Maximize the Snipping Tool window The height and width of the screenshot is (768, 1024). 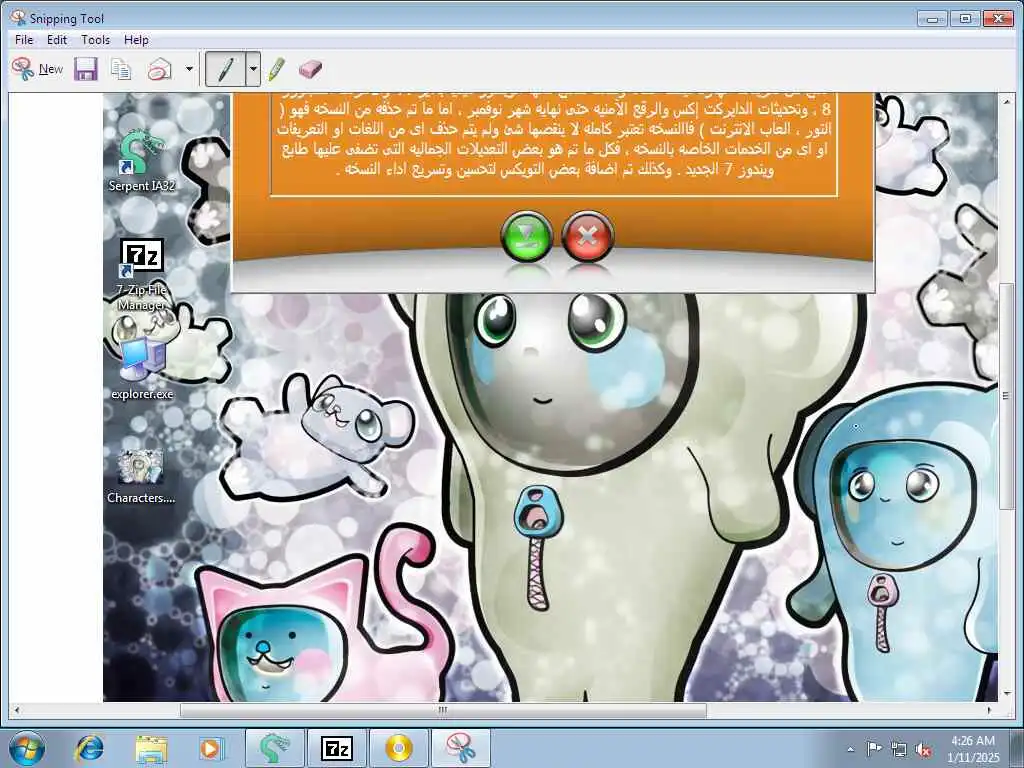tap(965, 19)
